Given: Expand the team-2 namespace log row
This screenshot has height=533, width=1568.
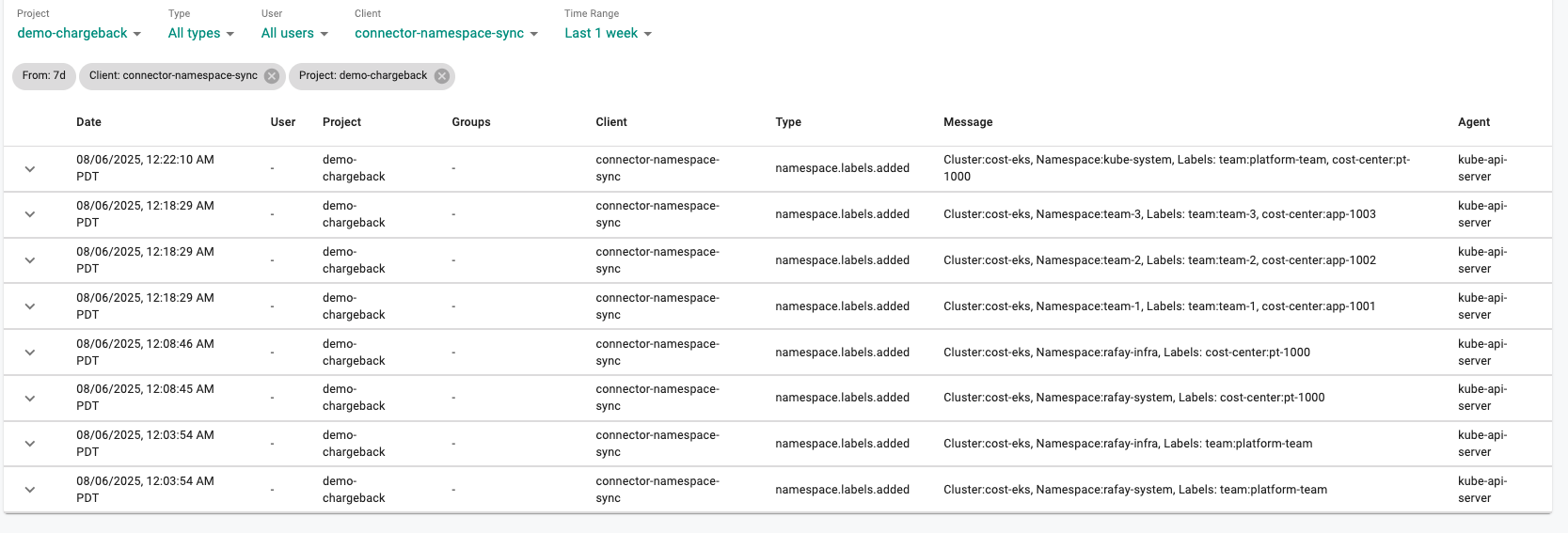Looking at the screenshot, I should [30, 260].
